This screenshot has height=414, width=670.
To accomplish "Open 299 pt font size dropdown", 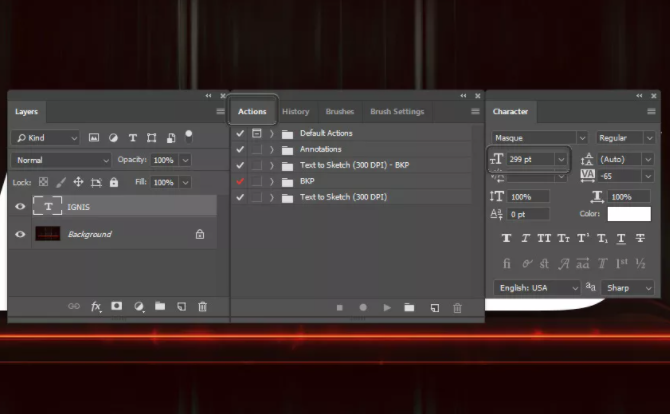I will [x=561, y=159].
